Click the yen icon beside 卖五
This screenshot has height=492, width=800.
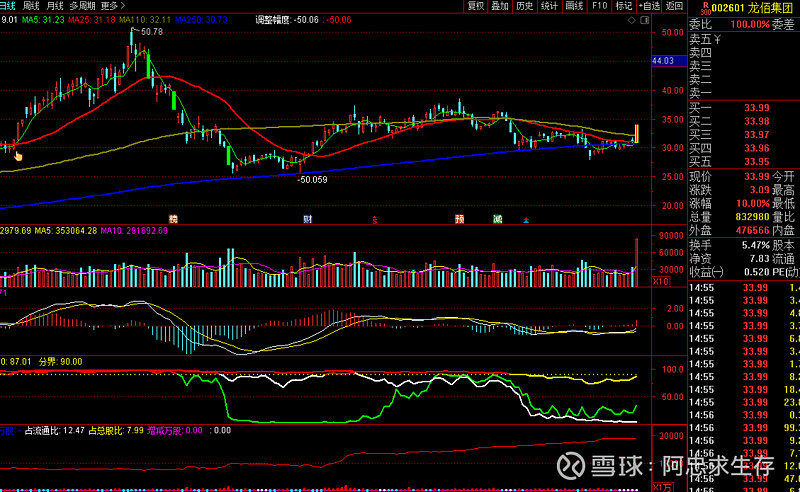[x=717, y=39]
